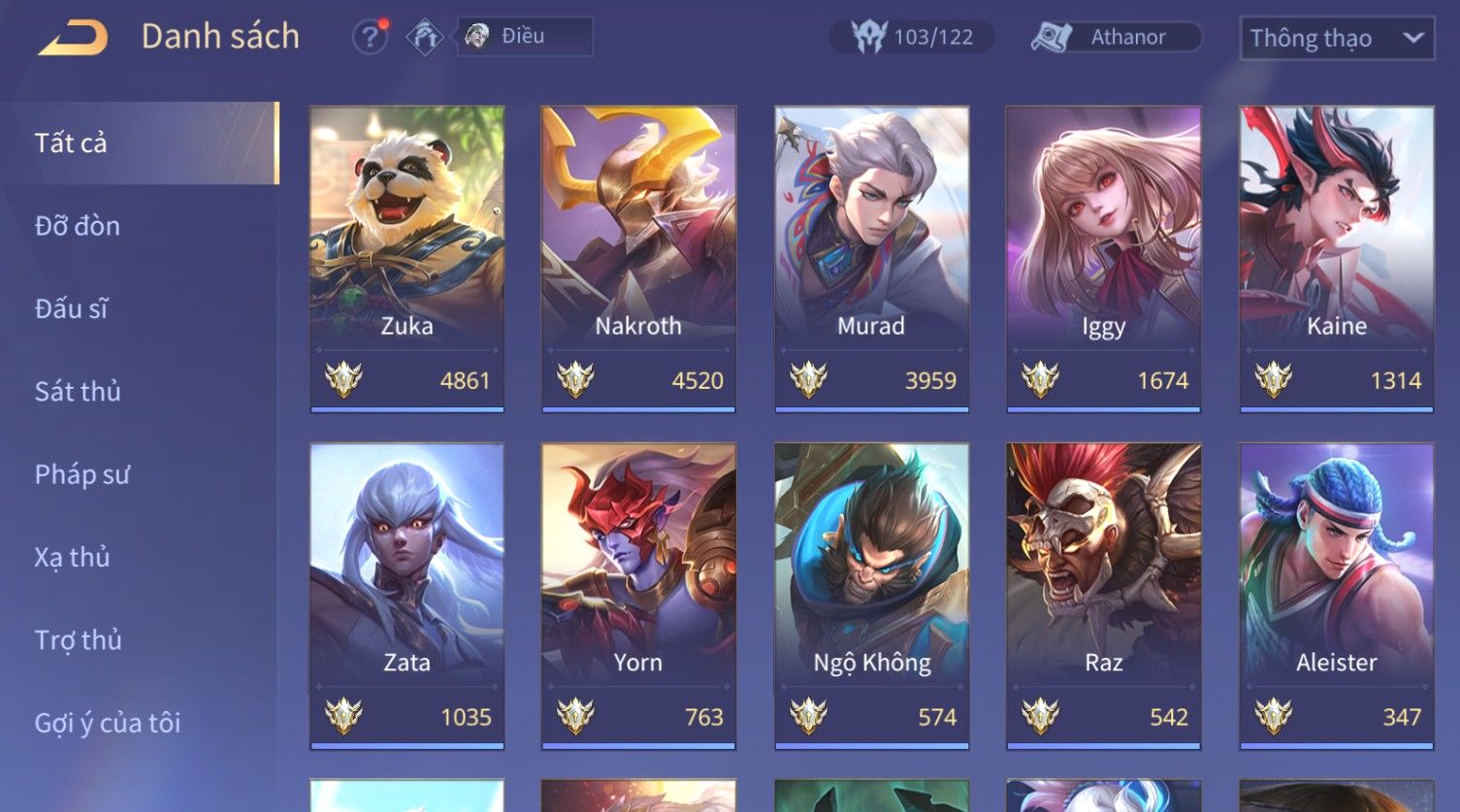Image resolution: width=1460 pixels, height=812 pixels.
Task: Select the Nakroth hero card
Action: pyautogui.click(x=638, y=259)
